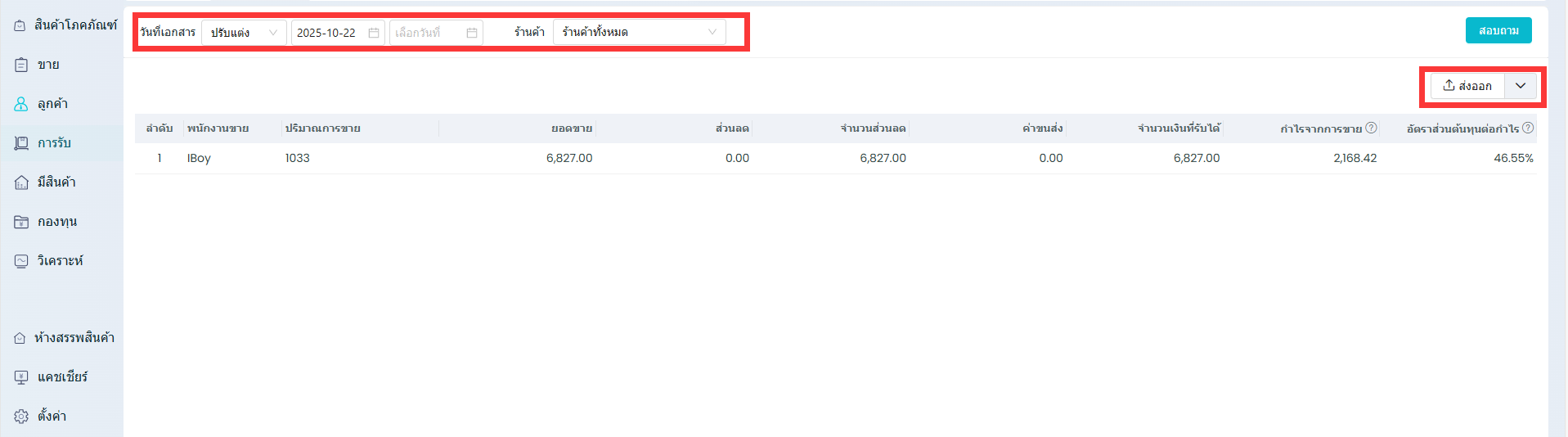Open the กองทุน funds folder icon

(21, 222)
